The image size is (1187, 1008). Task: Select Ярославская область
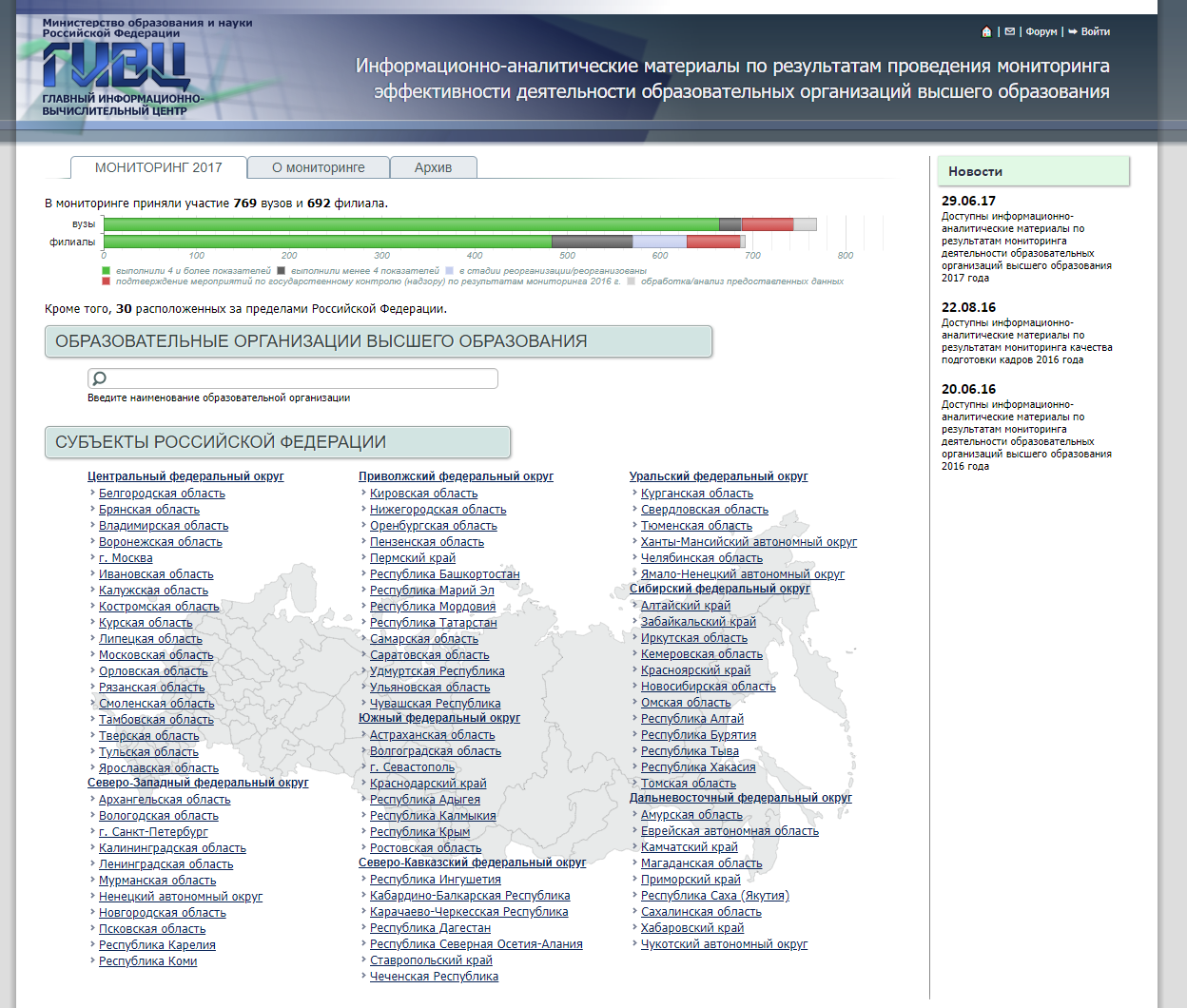pos(159,768)
